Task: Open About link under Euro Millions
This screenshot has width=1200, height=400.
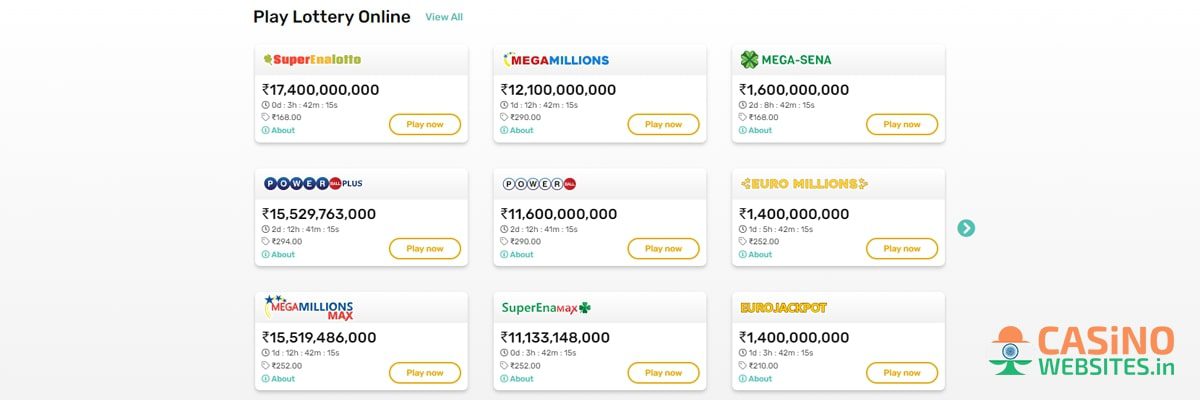Action: point(755,254)
